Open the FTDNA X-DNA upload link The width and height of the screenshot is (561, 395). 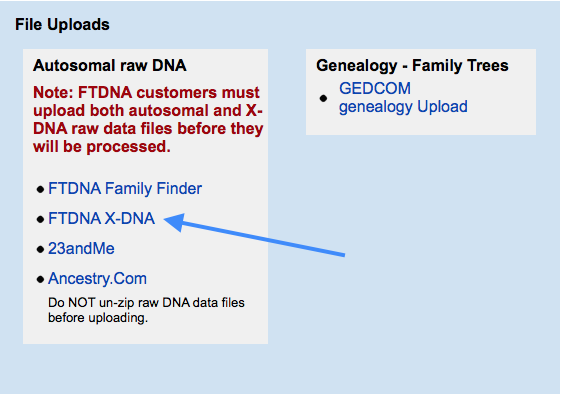click(102, 219)
